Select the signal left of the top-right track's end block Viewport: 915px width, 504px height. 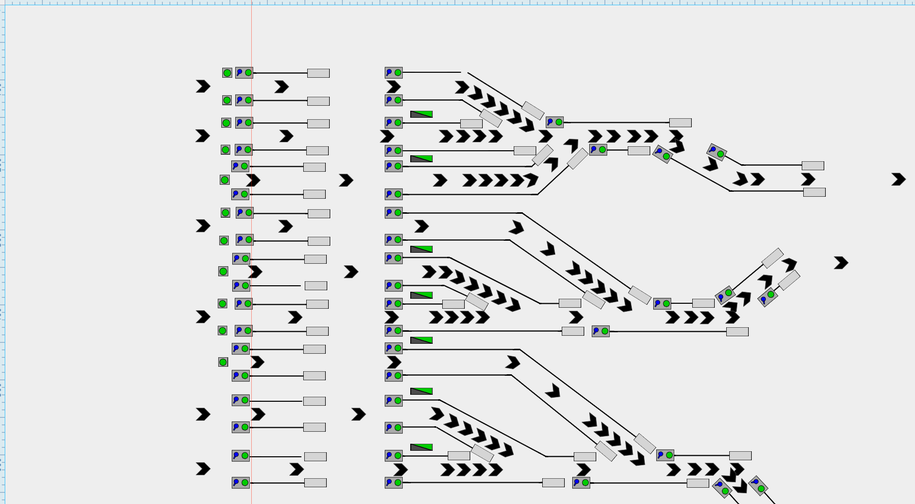click(553, 122)
